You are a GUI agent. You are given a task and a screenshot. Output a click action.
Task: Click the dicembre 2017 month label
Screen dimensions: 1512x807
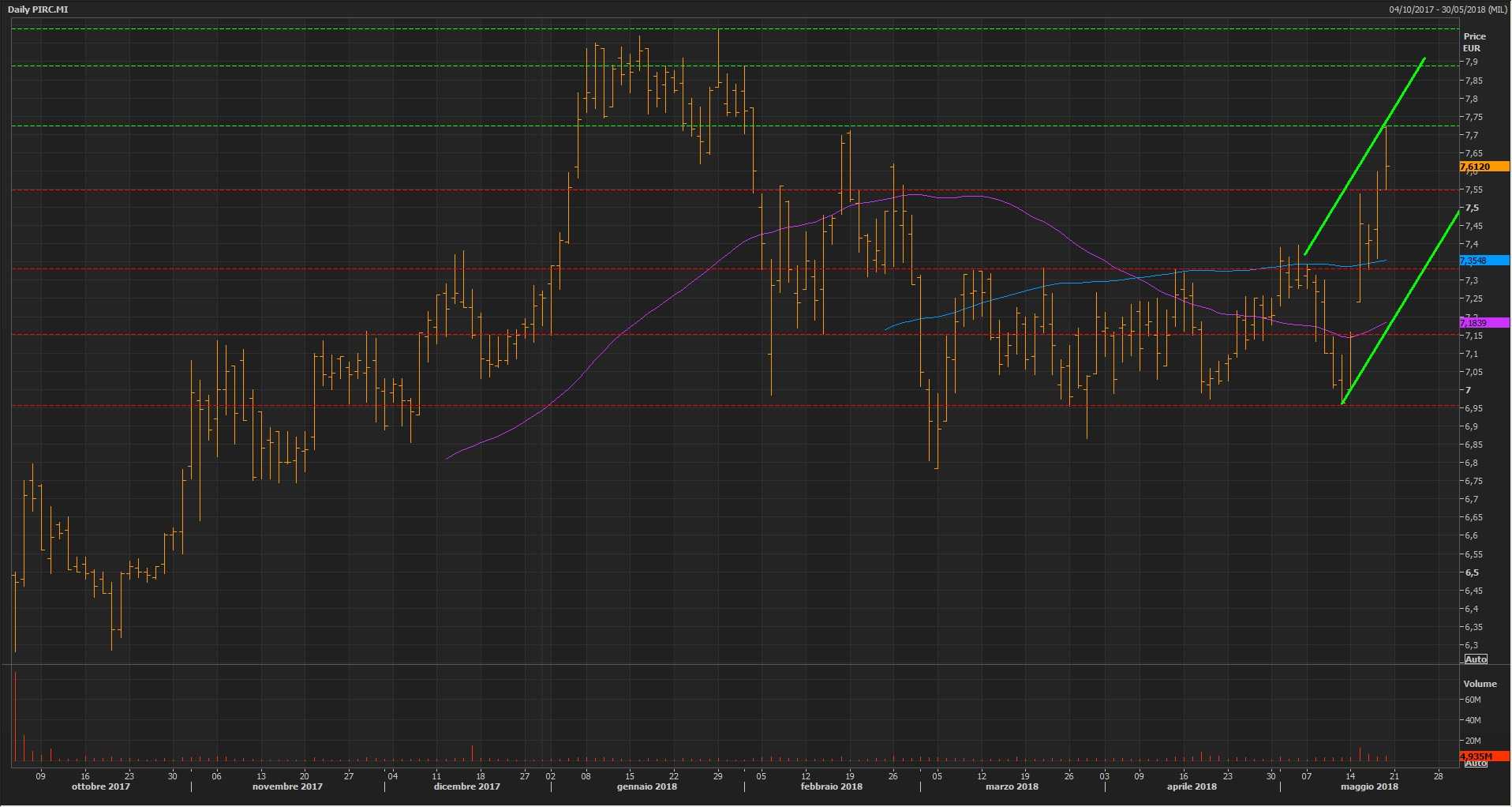(x=467, y=786)
